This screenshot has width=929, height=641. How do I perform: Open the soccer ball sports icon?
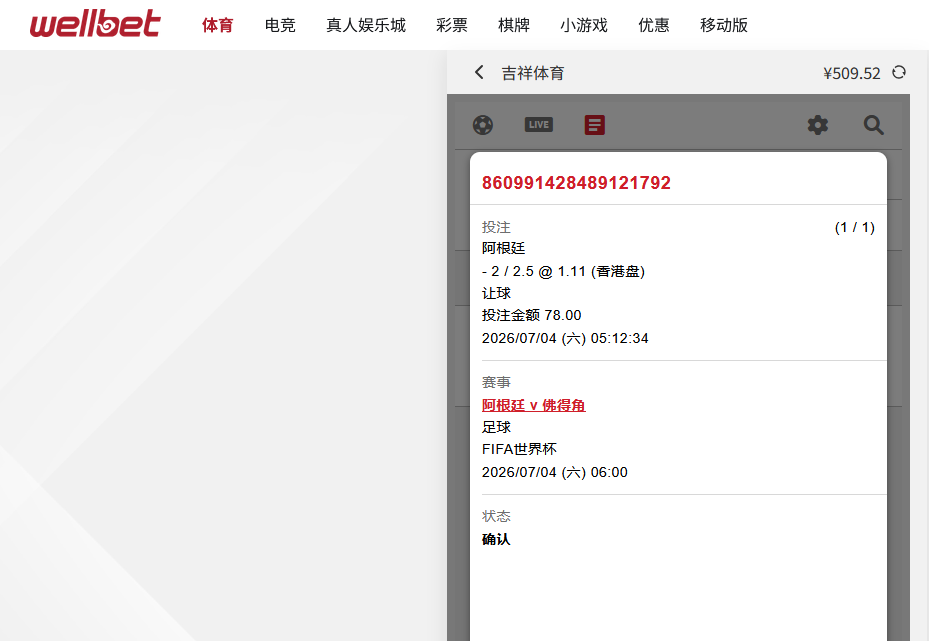(x=483, y=125)
